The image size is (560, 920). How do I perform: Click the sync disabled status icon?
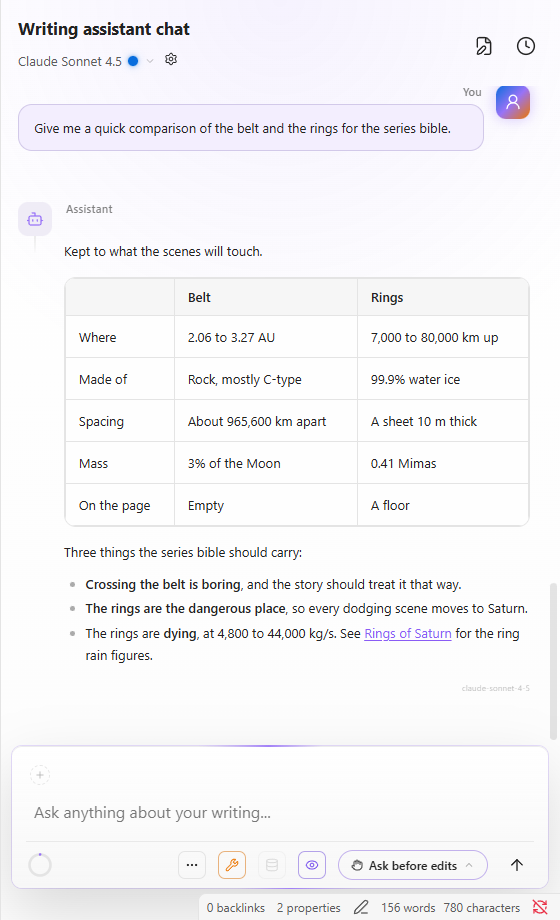pyautogui.click(x=540, y=907)
